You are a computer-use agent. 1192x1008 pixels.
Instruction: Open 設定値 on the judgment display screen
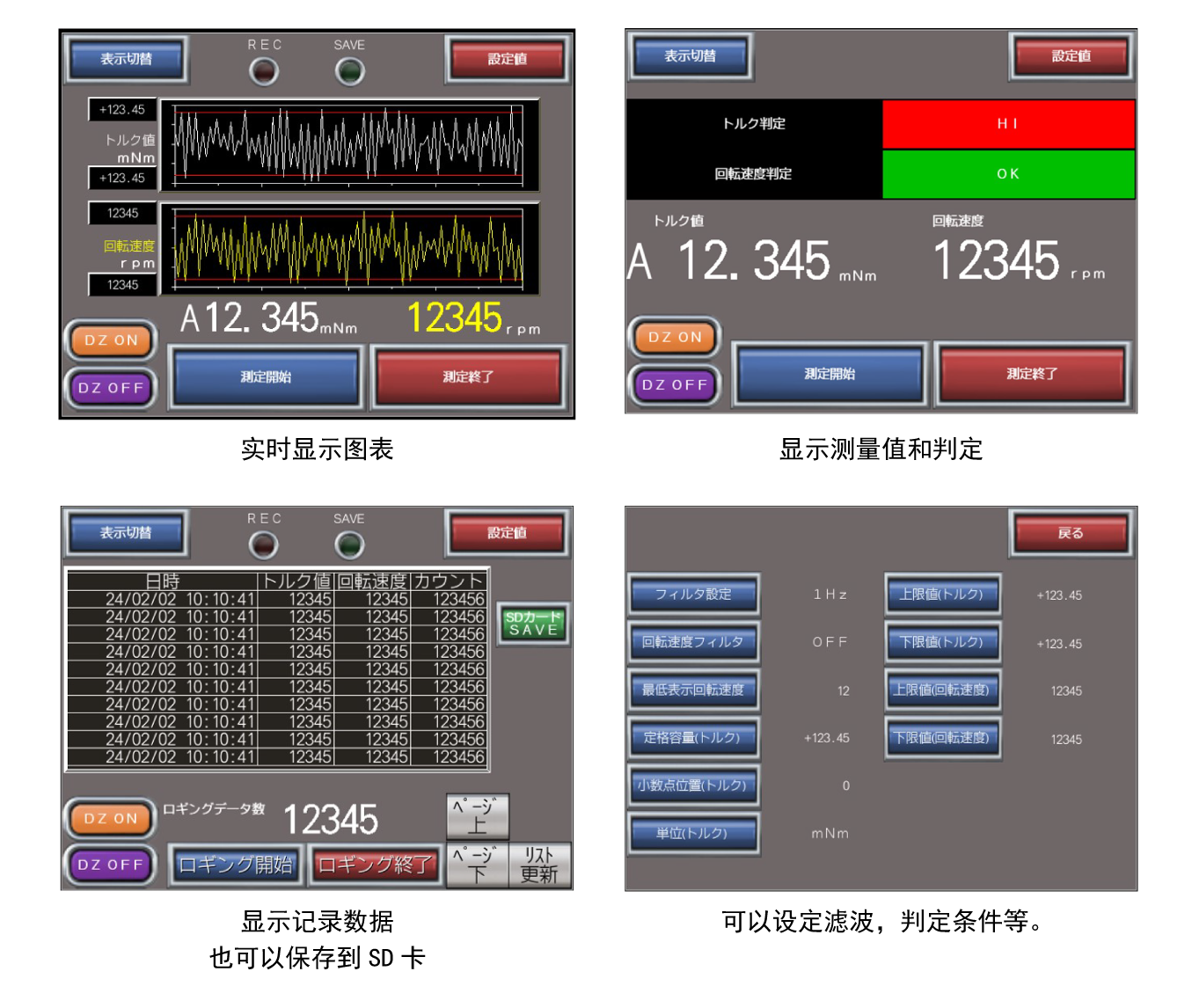[1071, 56]
